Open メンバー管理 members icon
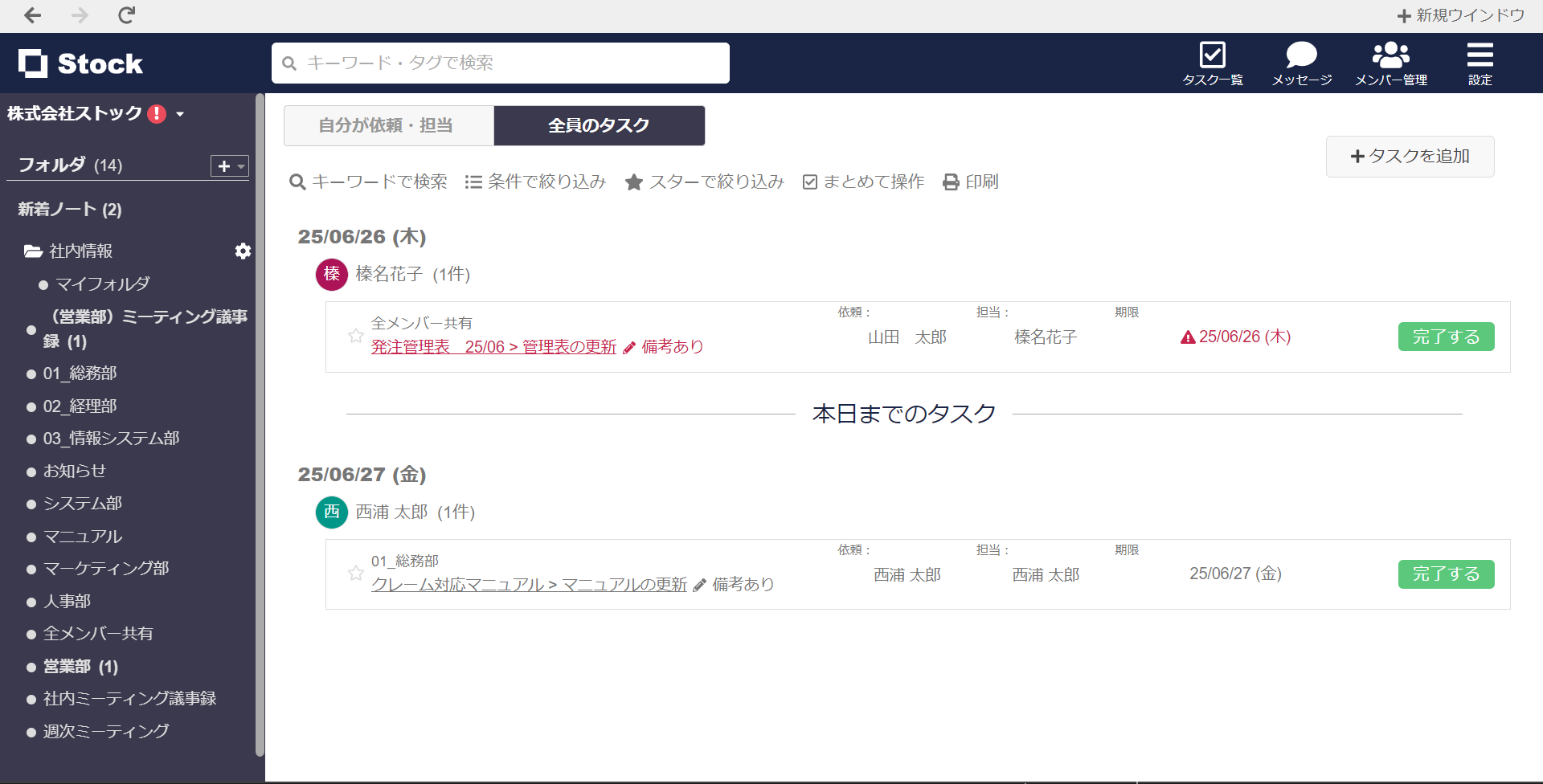1543x784 pixels. 1390,55
